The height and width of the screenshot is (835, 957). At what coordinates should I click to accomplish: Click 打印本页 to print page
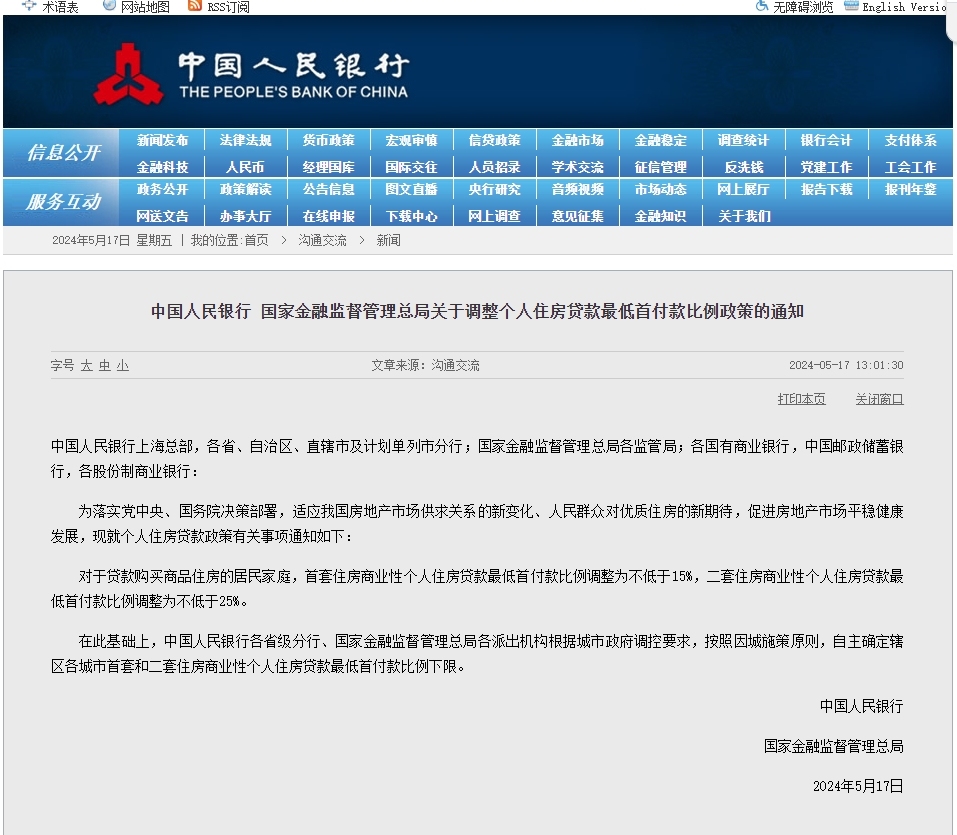(x=801, y=399)
